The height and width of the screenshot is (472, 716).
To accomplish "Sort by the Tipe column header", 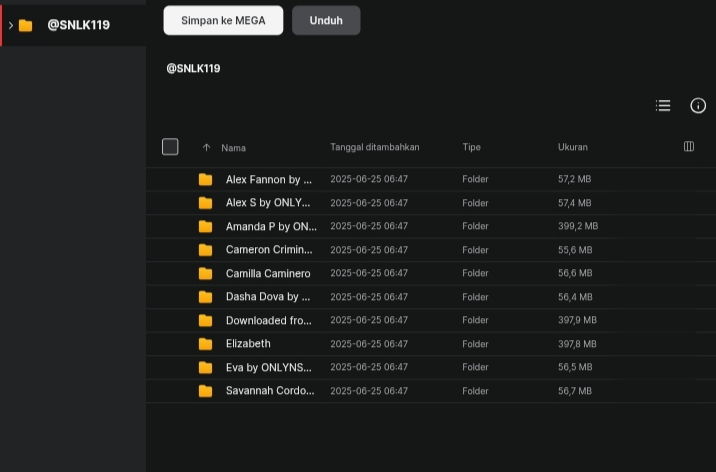I will pyautogui.click(x=471, y=147).
